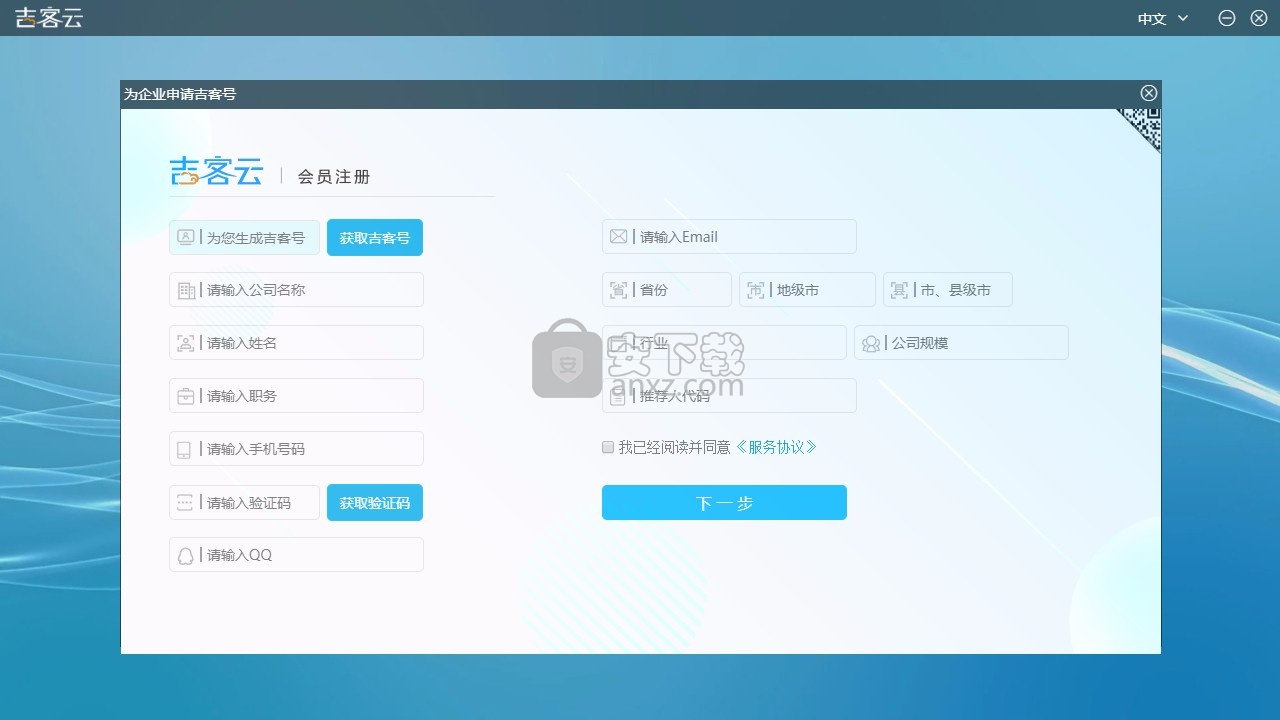This screenshot has height=720, width=1280.
Task: Focus the 请输入验证码 field
Action: click(x=244, y=503)
